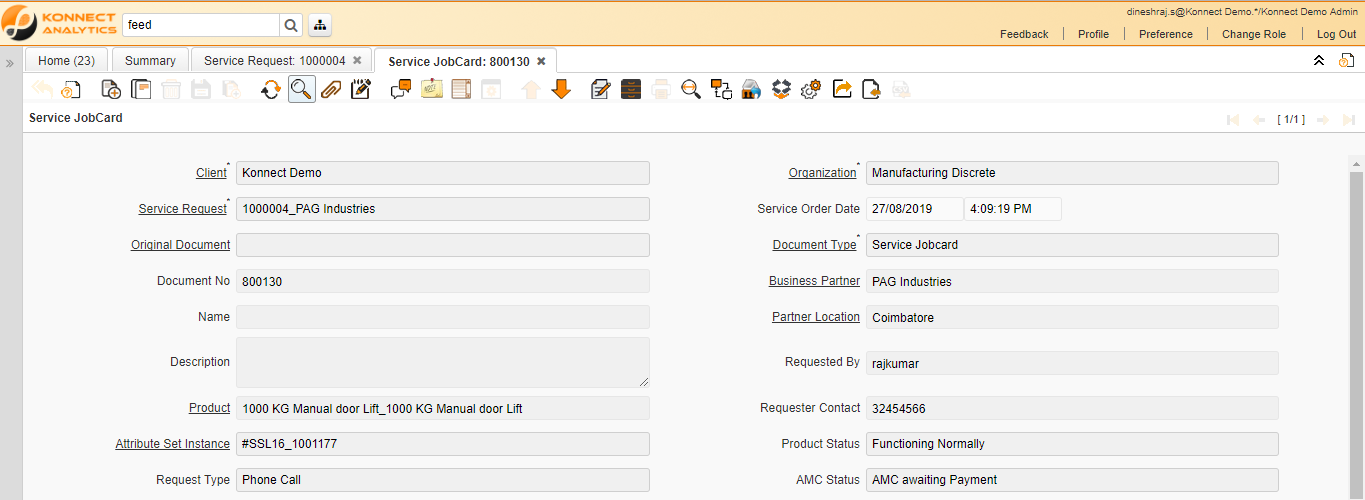Switch to Home (23) tab

(x=66, y=61)
